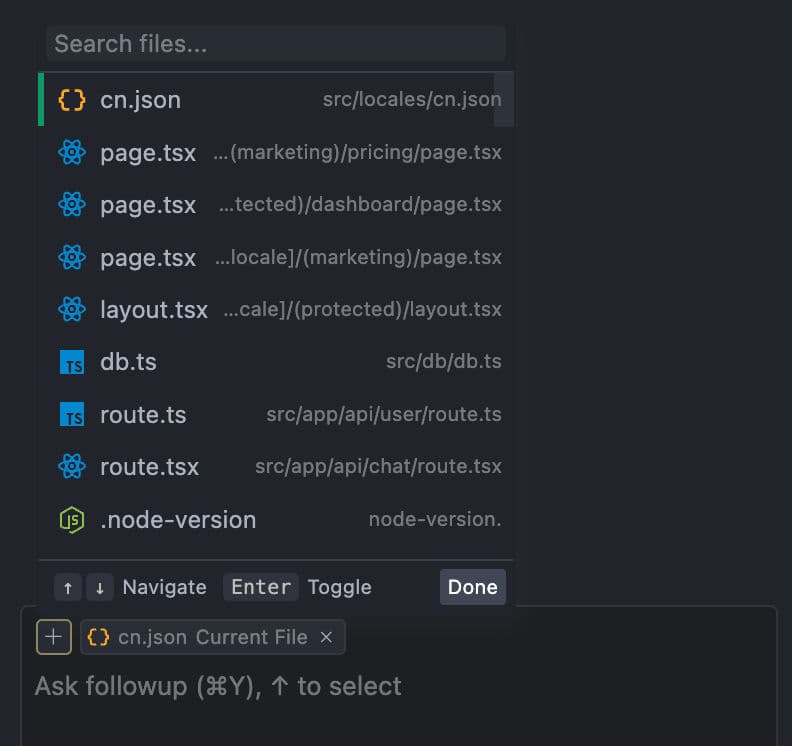792x746 pixels.
Task: Click the Enter key hint button
Action: [261, 587]
